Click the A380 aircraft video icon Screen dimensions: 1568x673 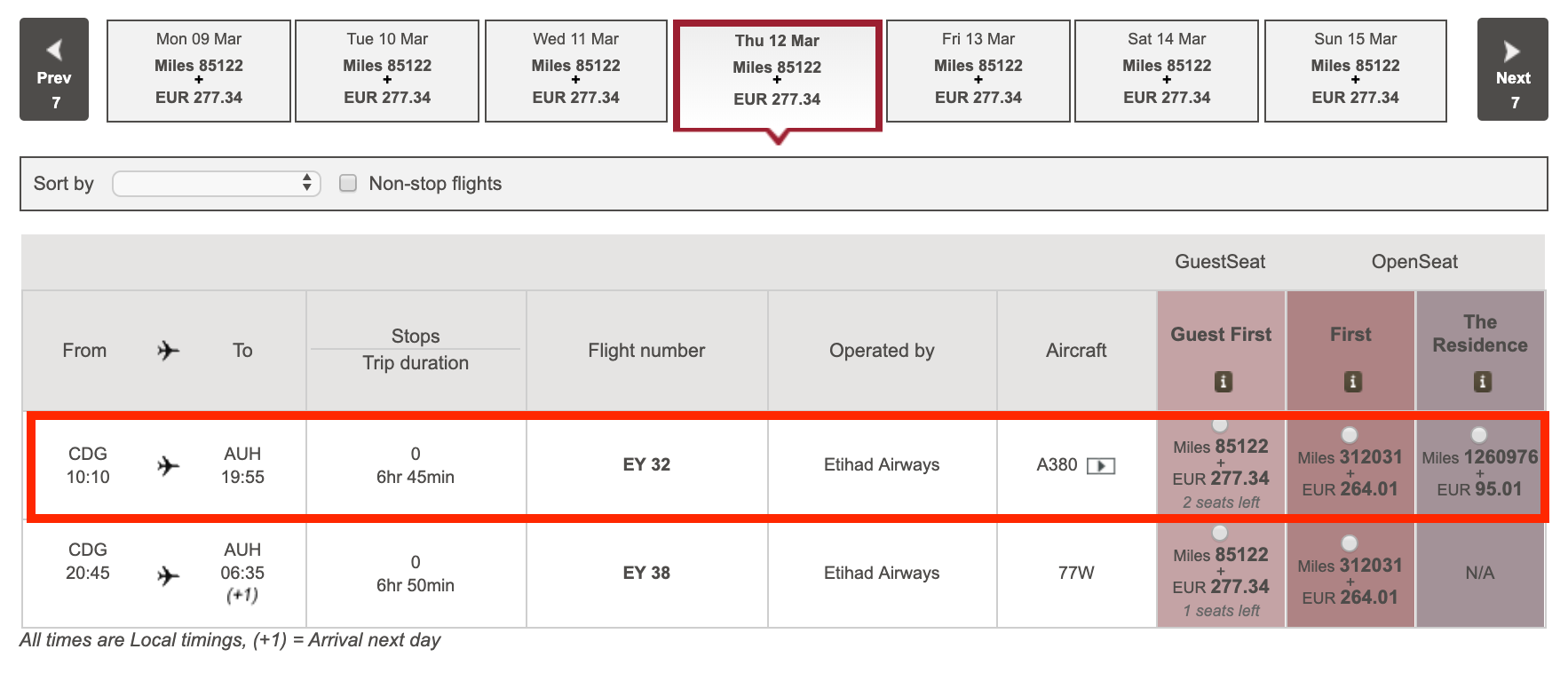point(1101,466)
